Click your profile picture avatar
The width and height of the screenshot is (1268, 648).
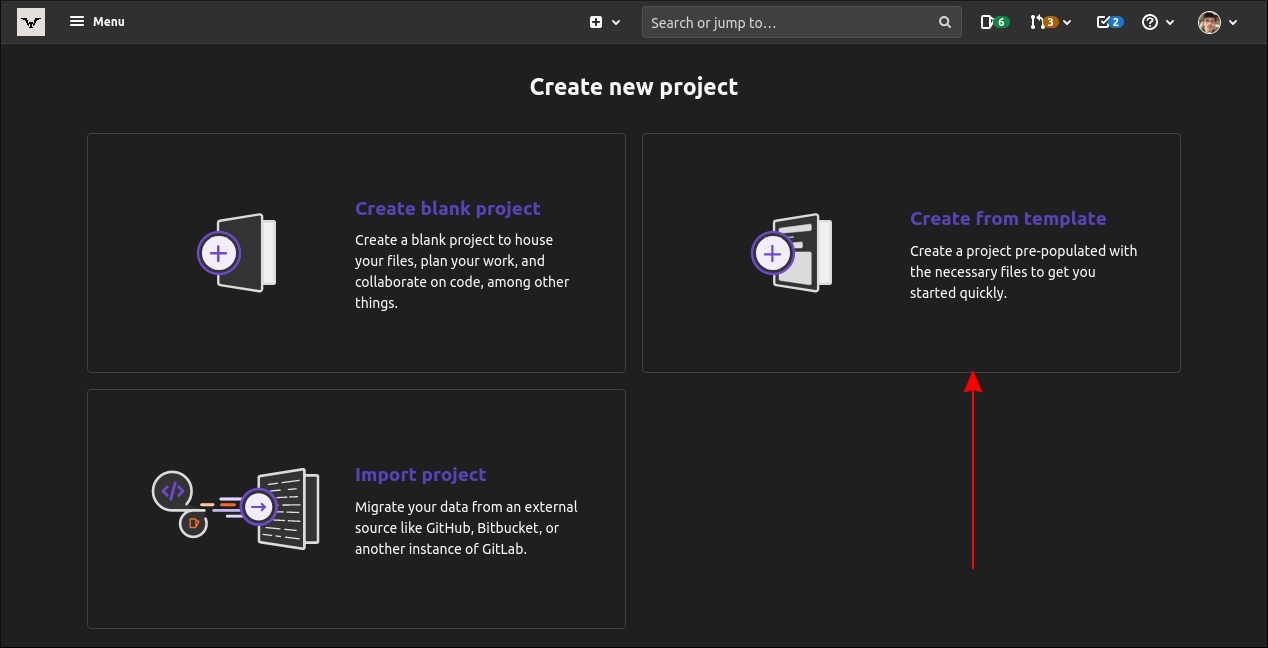point(1209,21)
